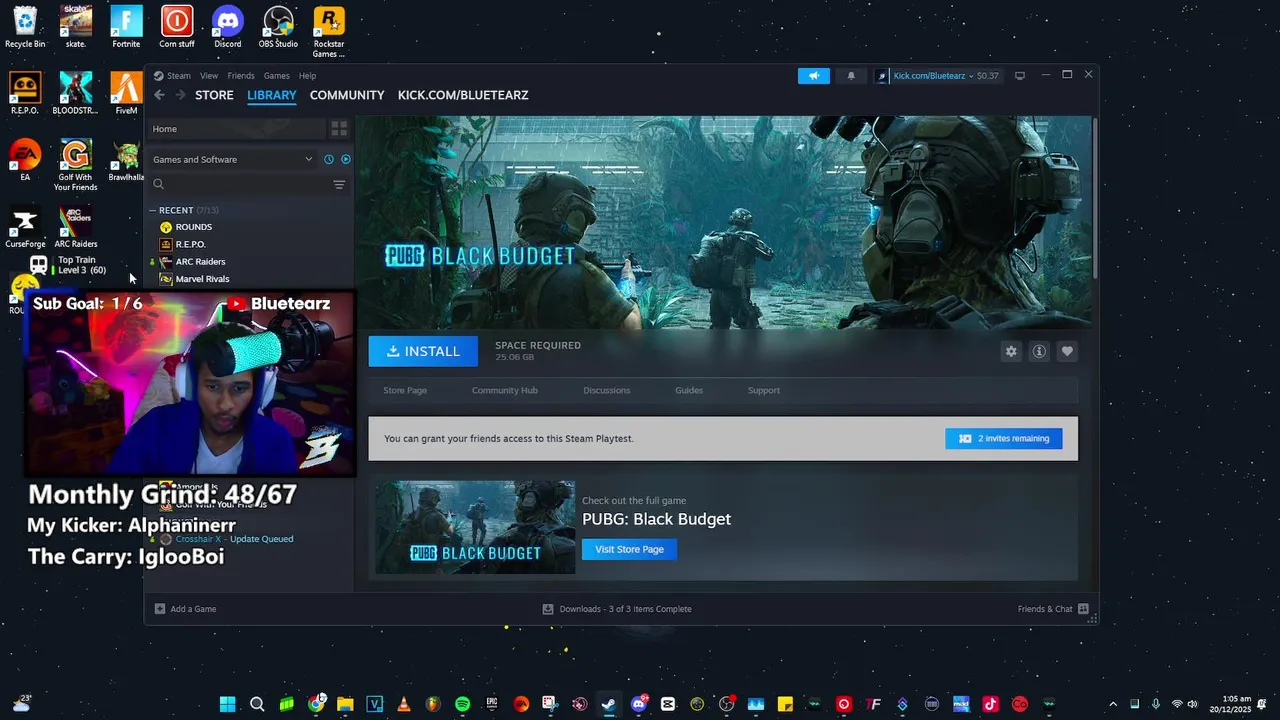
Task: Open game settings gear icon
Action: click(1011, 351)
